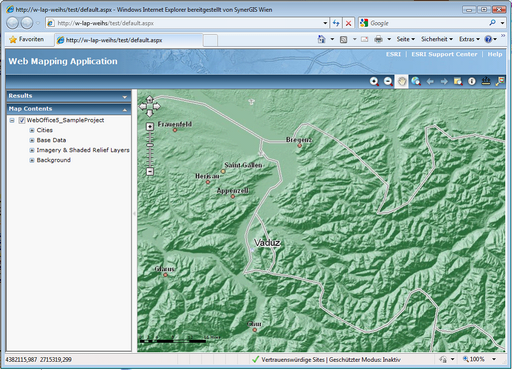Show more toolbar commands chevron
This screenshot has height=370, width=512.
(503, 35)
